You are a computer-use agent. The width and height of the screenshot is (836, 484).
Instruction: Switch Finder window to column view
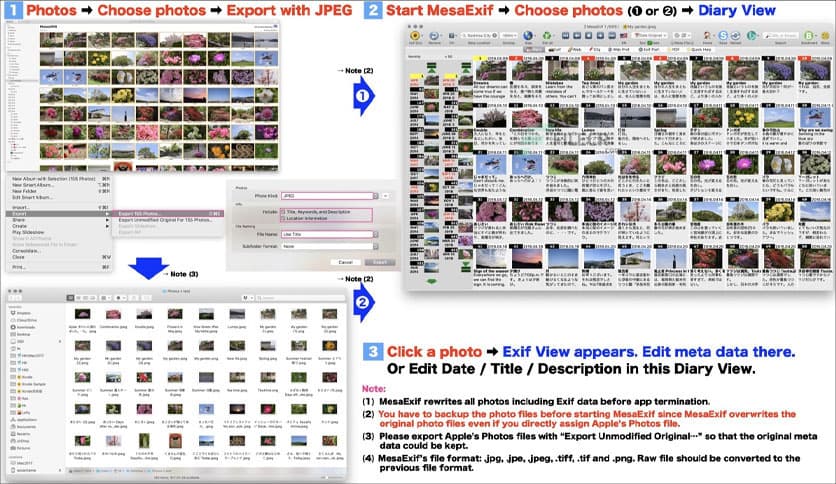click(85, 298)
